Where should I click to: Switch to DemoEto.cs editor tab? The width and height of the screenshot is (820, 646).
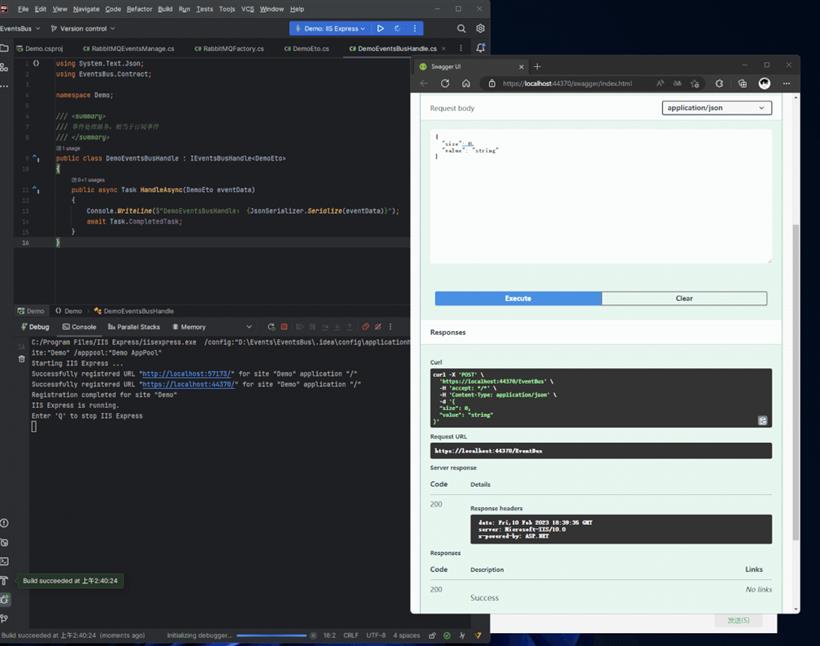306,48
